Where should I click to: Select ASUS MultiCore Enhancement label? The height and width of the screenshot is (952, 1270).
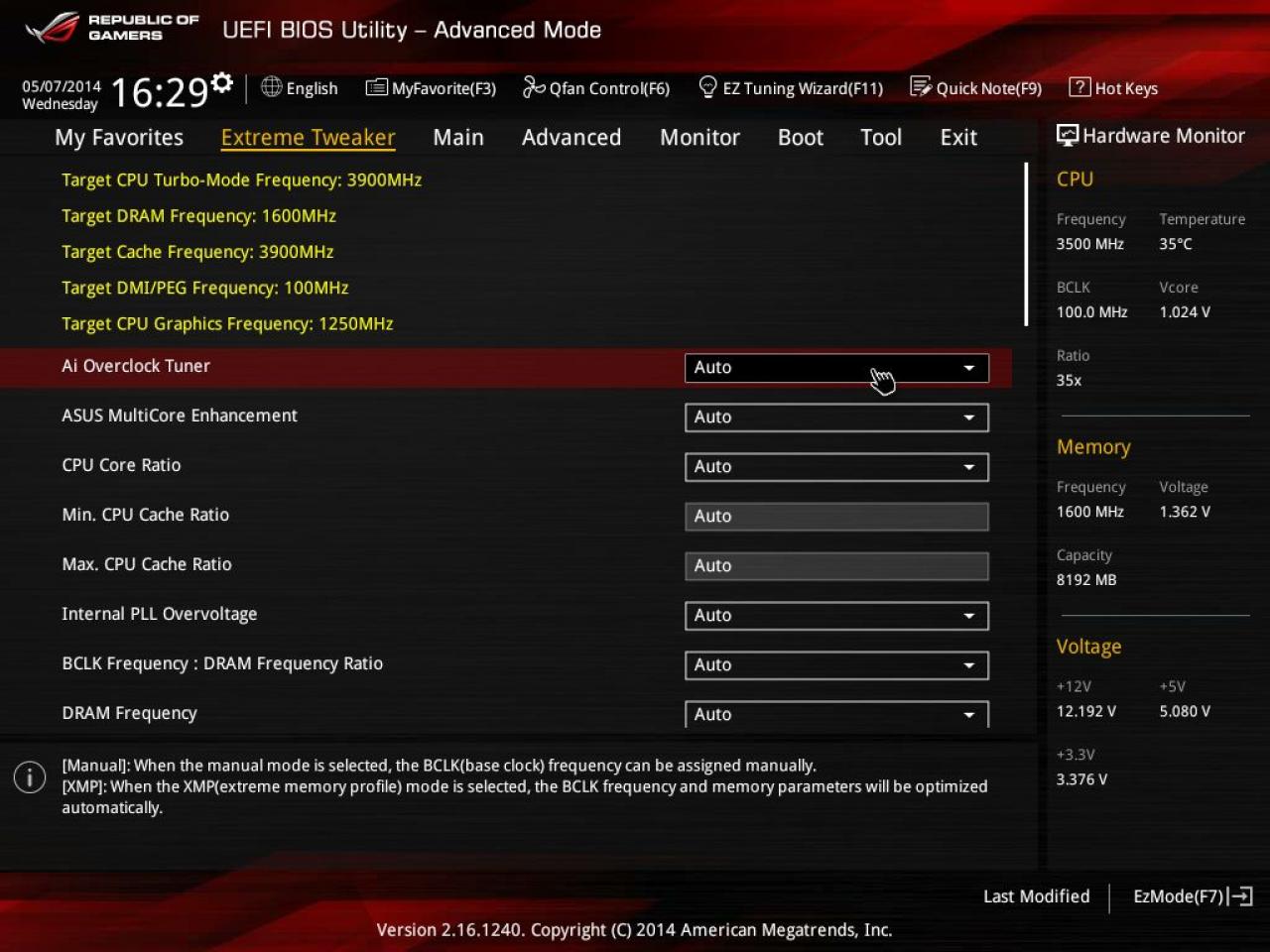[180, 416]
